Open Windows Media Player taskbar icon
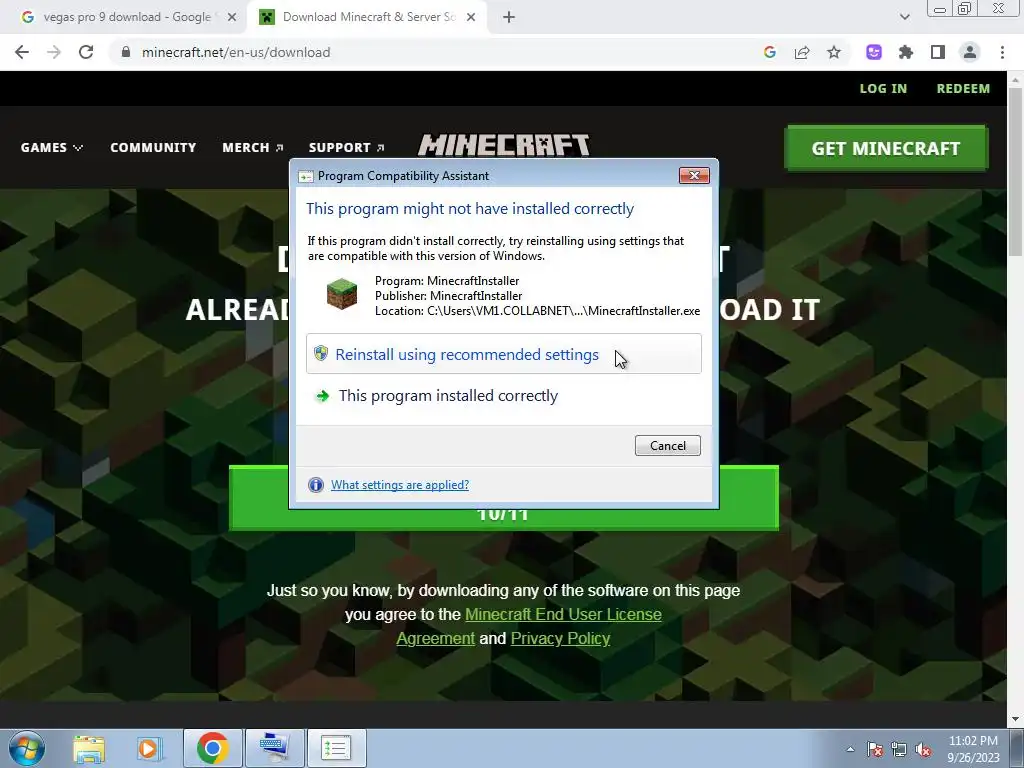Screen dimensions: 1024x768 (149, 748)
